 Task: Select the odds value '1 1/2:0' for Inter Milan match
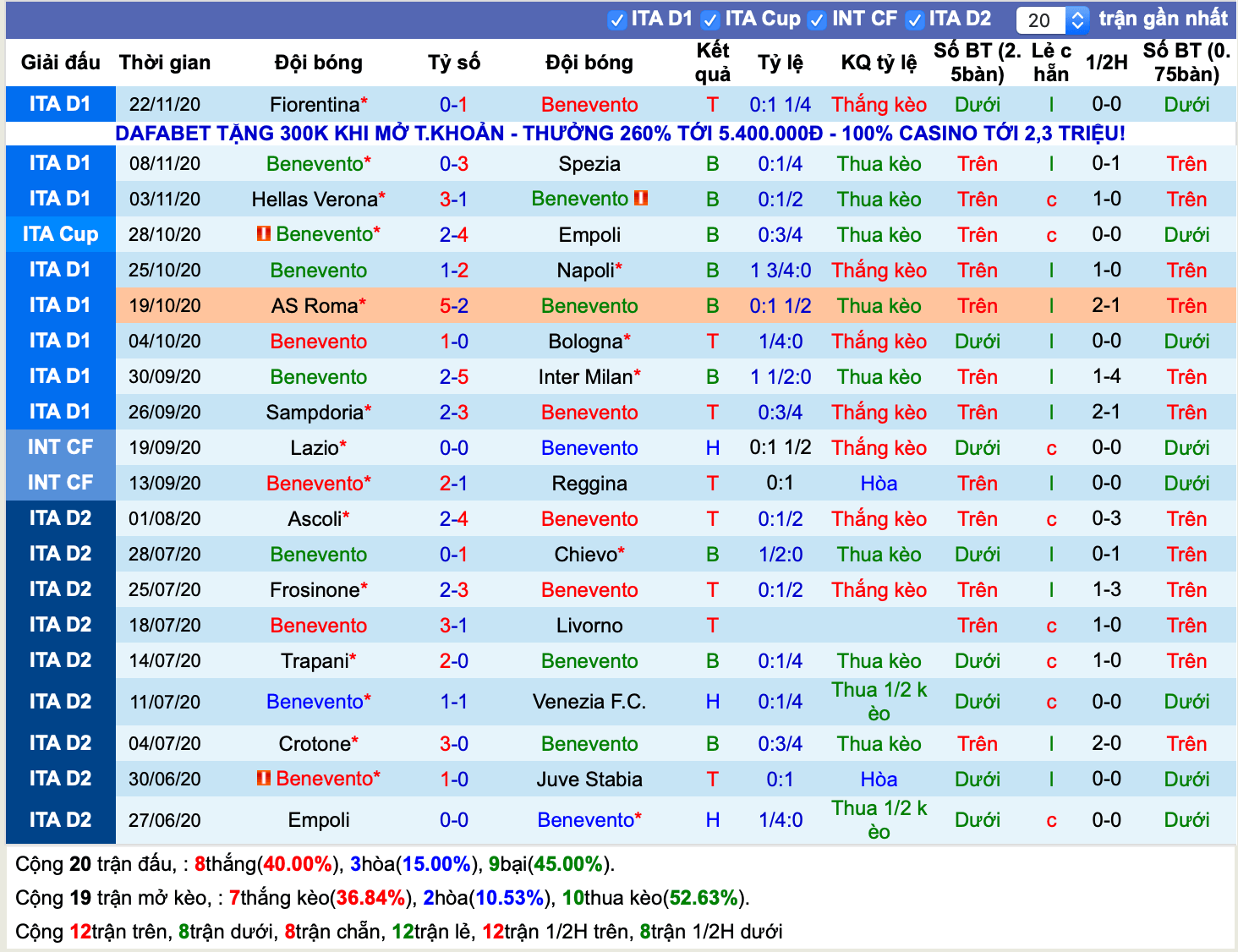point(781,377)
